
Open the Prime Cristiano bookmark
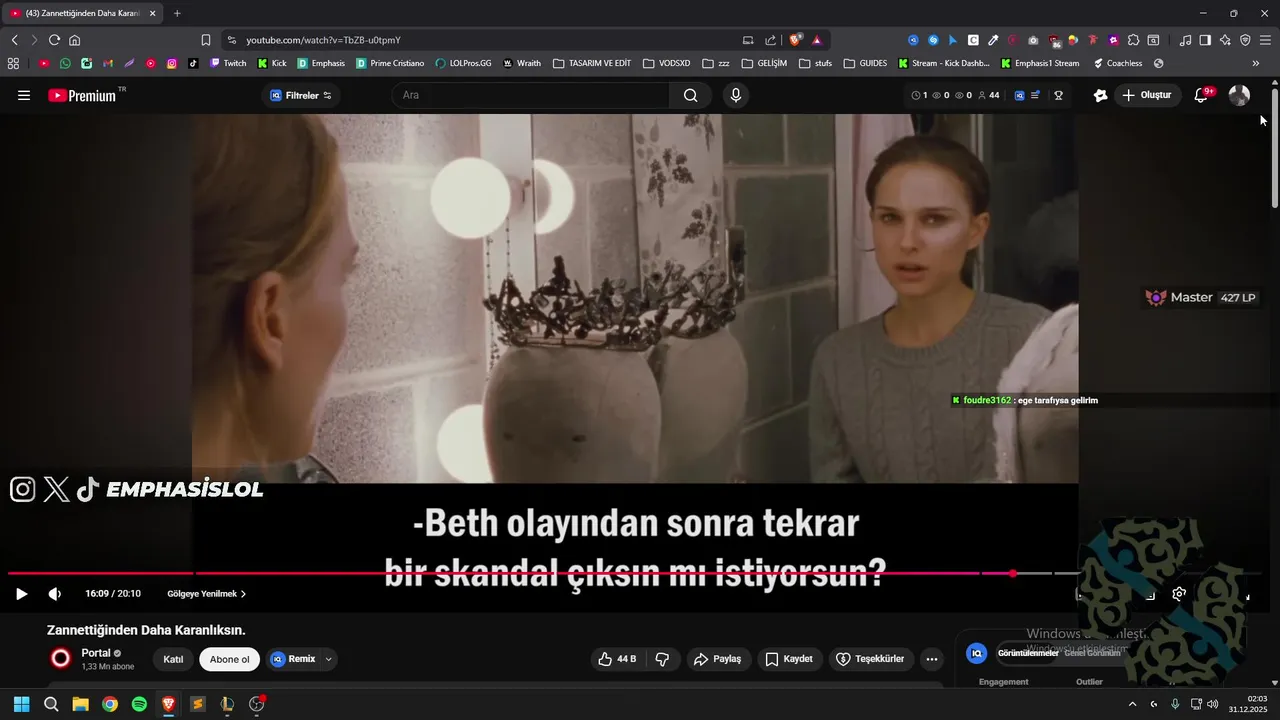[390, 63]
